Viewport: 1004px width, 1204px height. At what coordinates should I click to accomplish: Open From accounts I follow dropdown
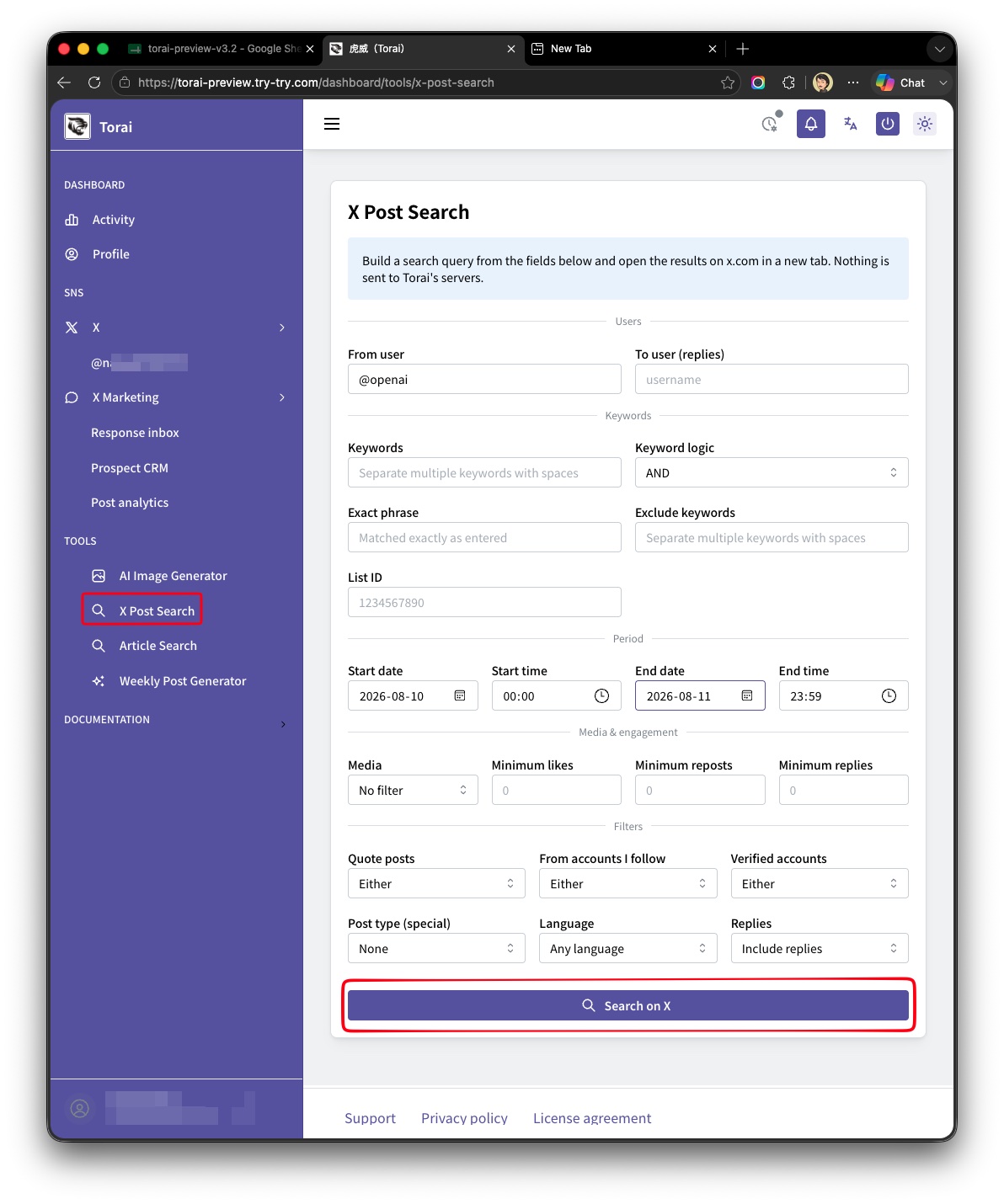click(628, 883)
